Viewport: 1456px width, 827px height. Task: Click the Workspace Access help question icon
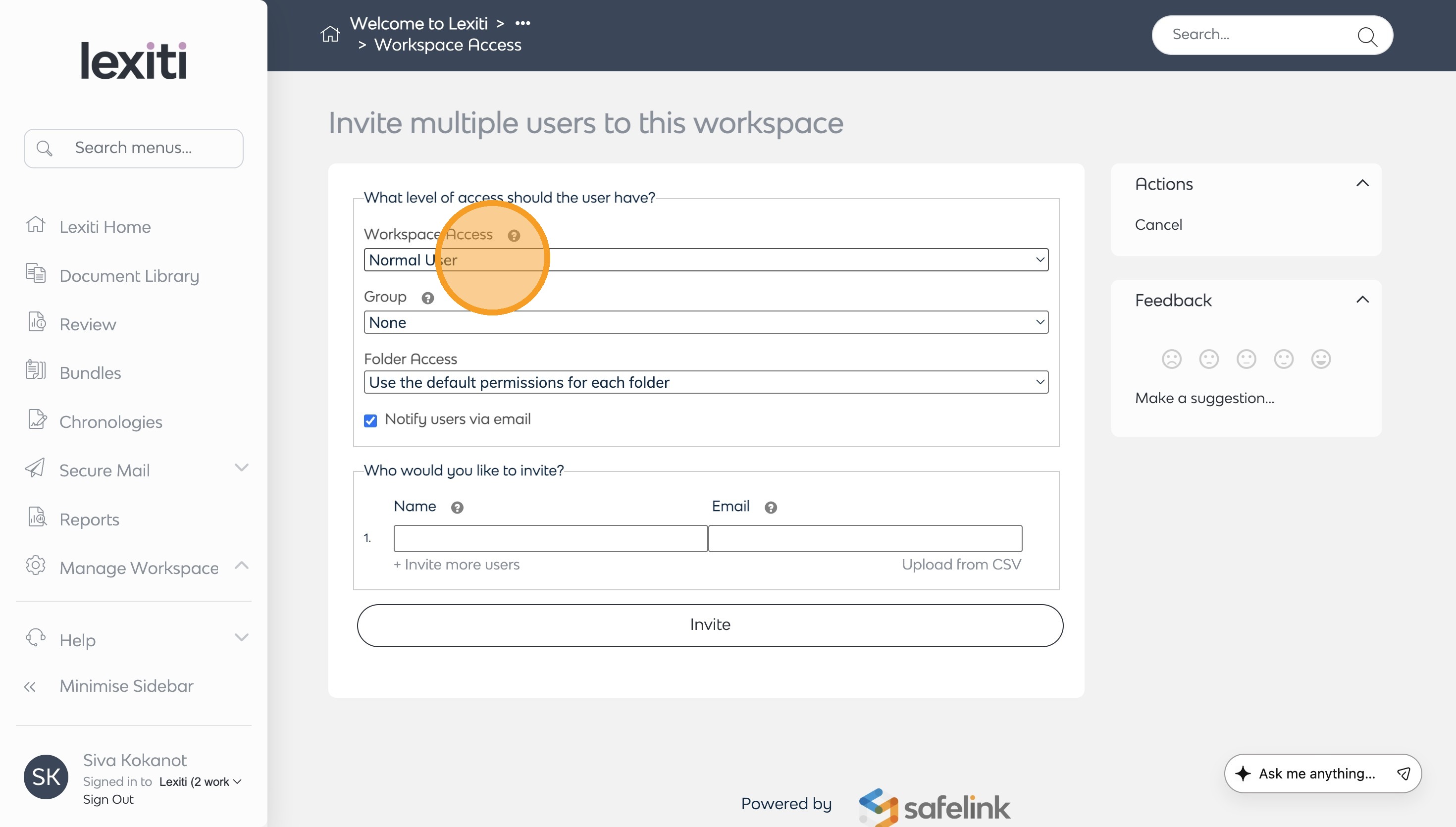(514, 236)
